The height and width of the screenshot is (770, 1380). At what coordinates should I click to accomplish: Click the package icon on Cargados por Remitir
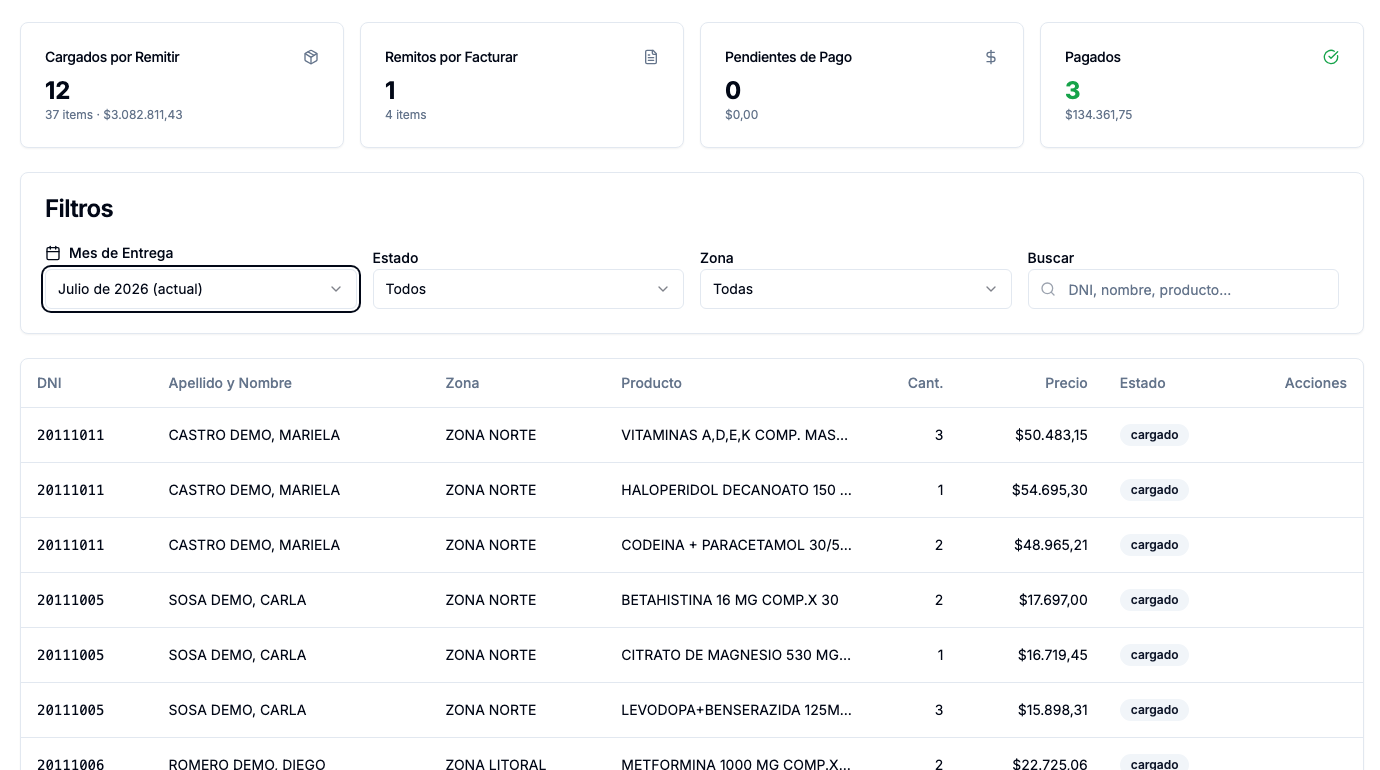point(311,57)
